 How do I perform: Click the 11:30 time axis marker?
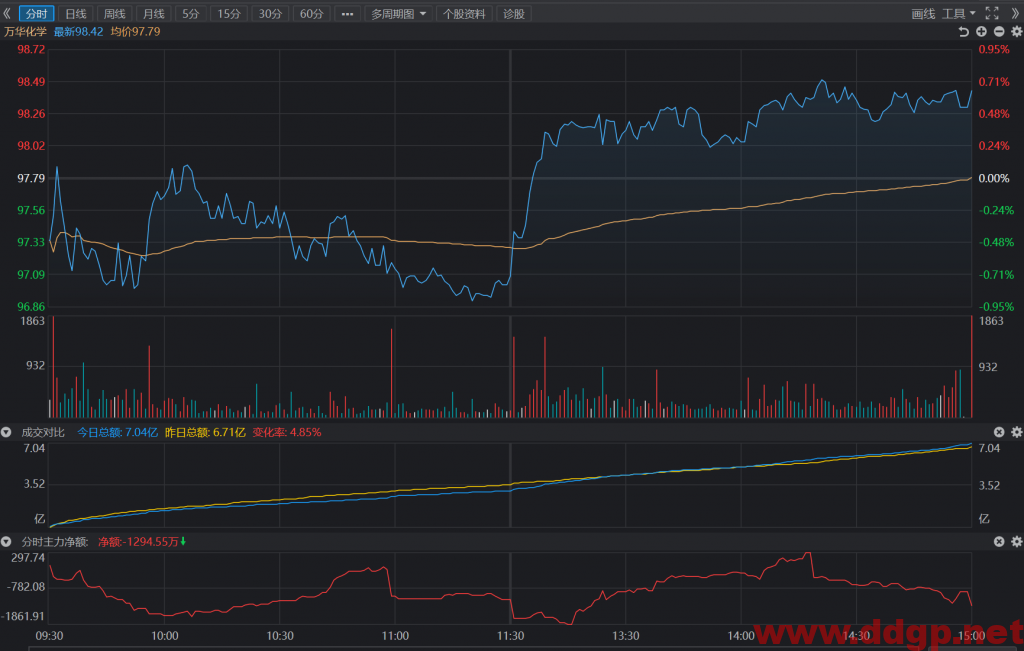pos(511,636)
